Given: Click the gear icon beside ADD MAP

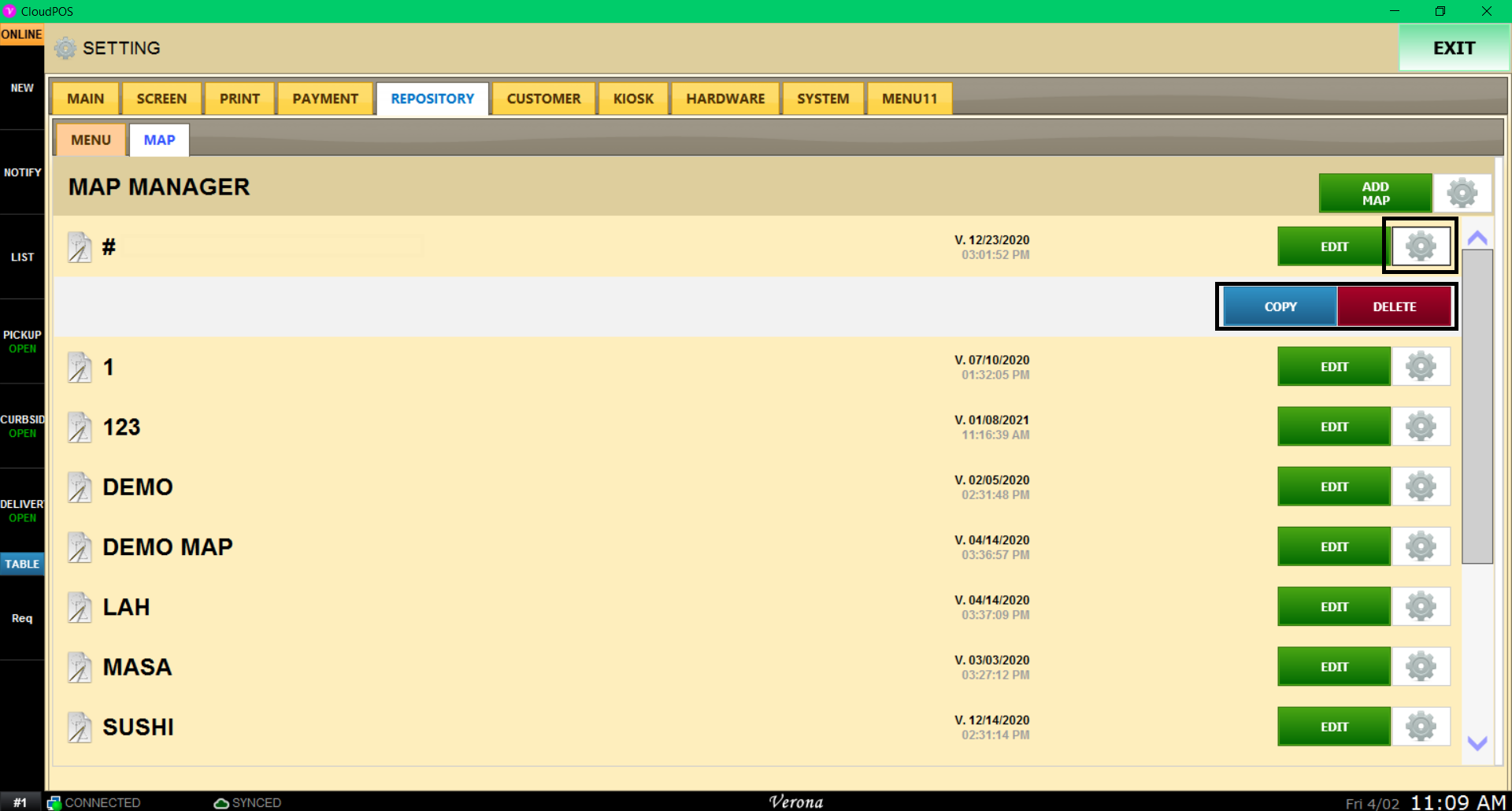Looking at the screenshot, I should pyautogui.click(x=1462, y=193).
